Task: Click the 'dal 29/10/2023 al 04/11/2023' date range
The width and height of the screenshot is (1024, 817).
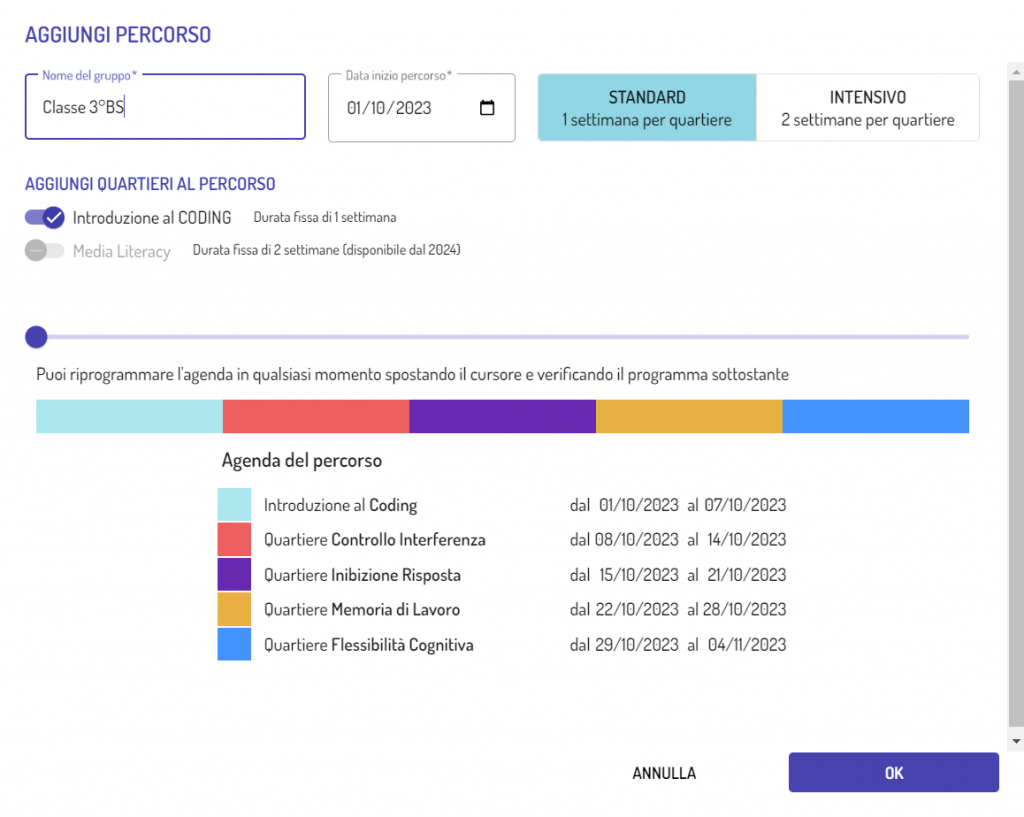Action: point(678,645)
